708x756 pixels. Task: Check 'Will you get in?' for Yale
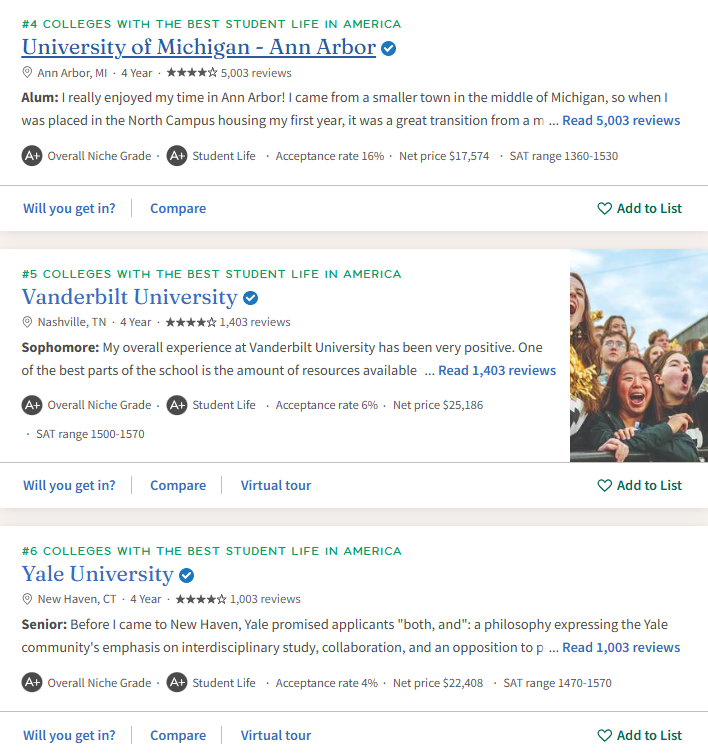69,735
